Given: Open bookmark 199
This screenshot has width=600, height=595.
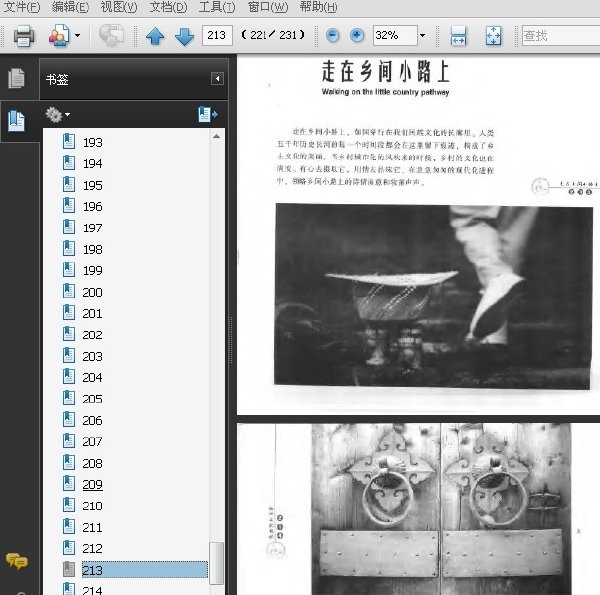Looking at the screenshot, I should click(x=93, y=271).
